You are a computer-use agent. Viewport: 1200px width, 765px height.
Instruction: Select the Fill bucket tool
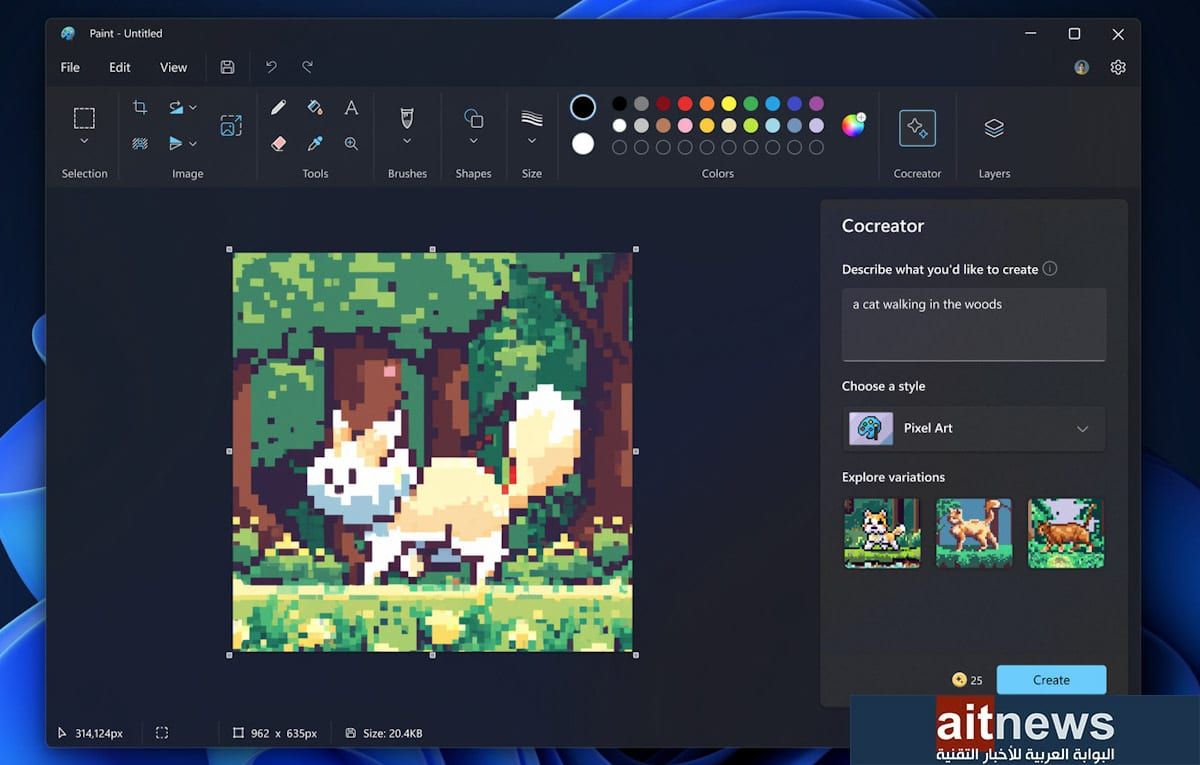point(315,107)
